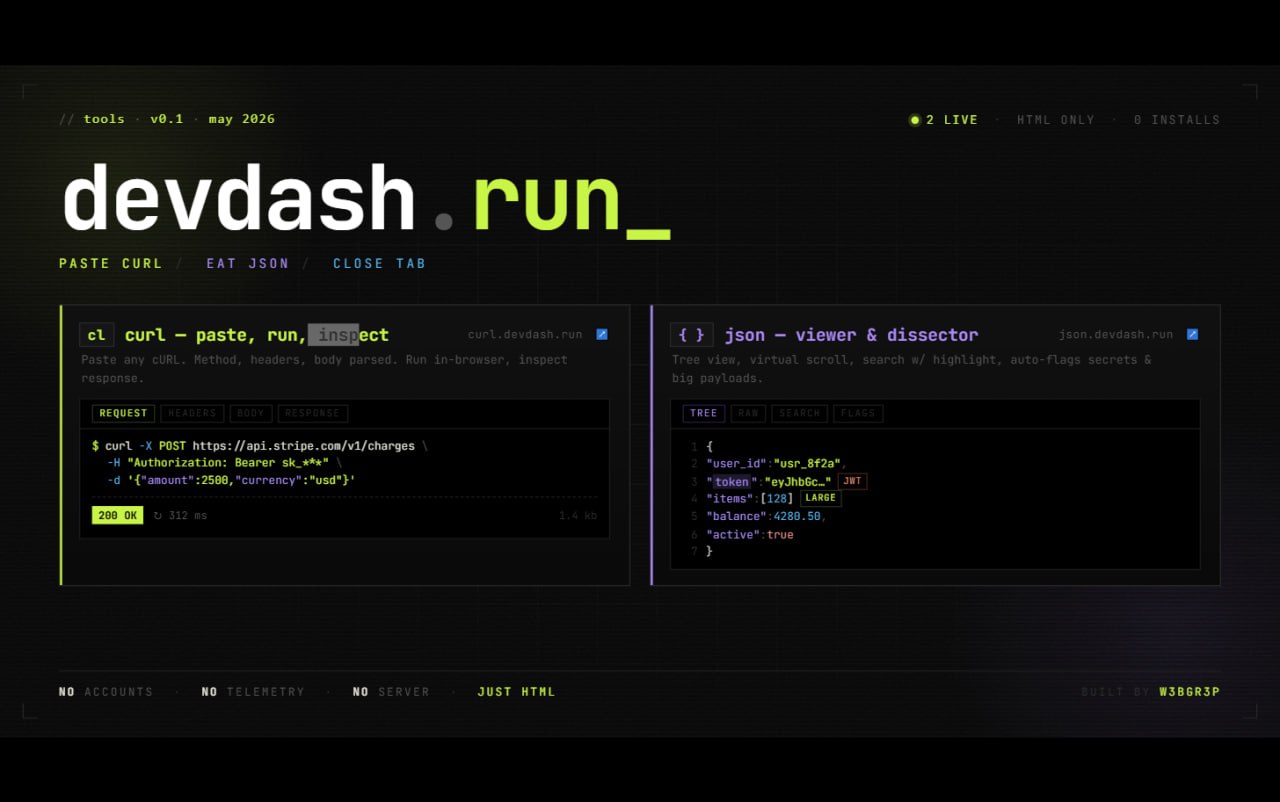Click the "cl" curl tool badge icon
Screen dimensions: 1280x802
[97, 335]
